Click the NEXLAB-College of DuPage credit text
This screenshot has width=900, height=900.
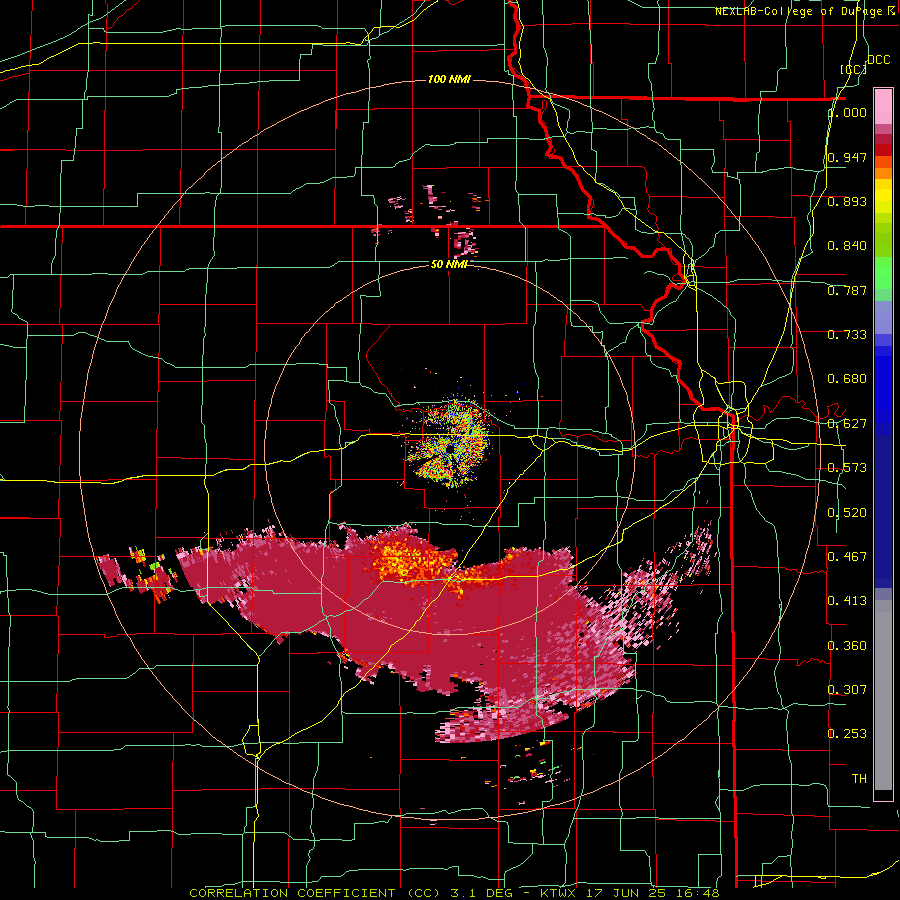pos(807,11)
